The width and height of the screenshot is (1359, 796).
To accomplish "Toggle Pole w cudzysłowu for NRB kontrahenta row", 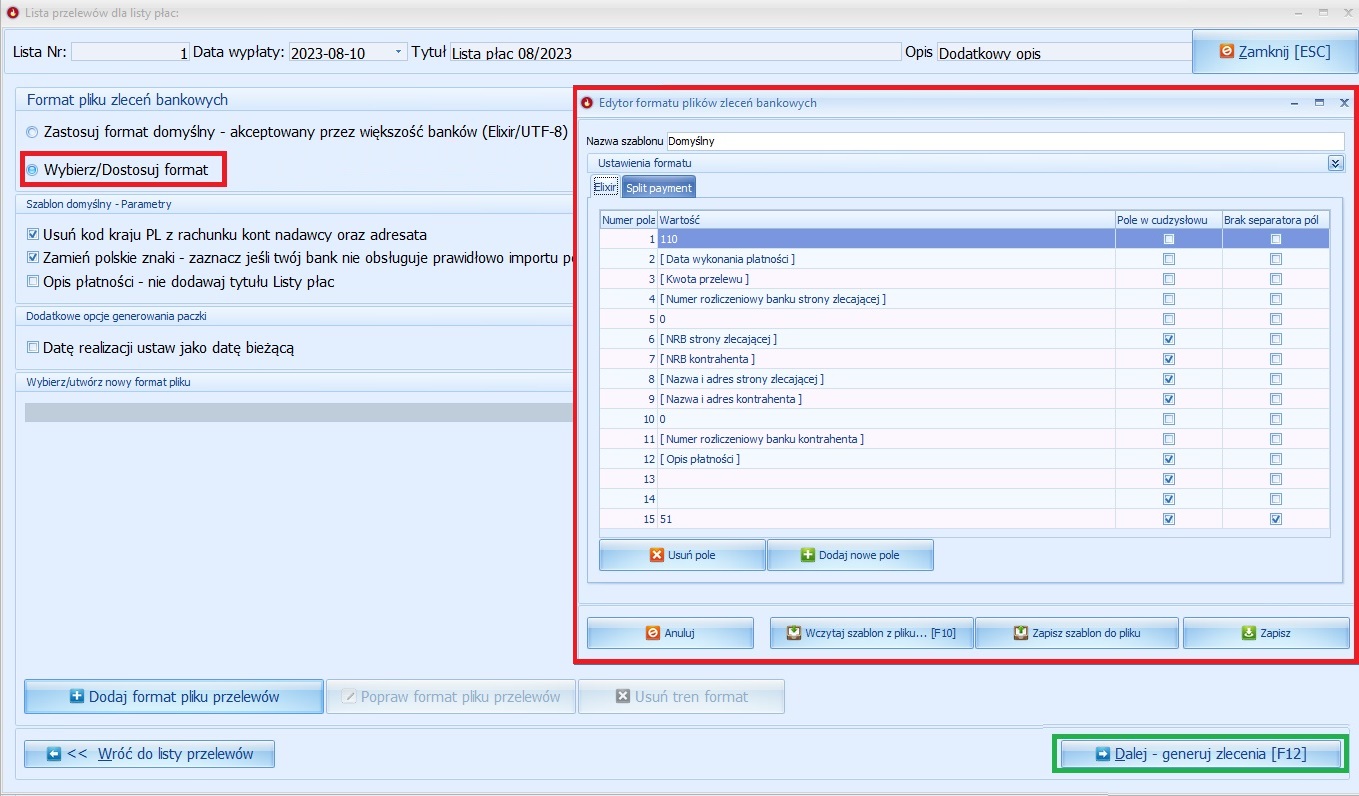I will coord(1169,359).
